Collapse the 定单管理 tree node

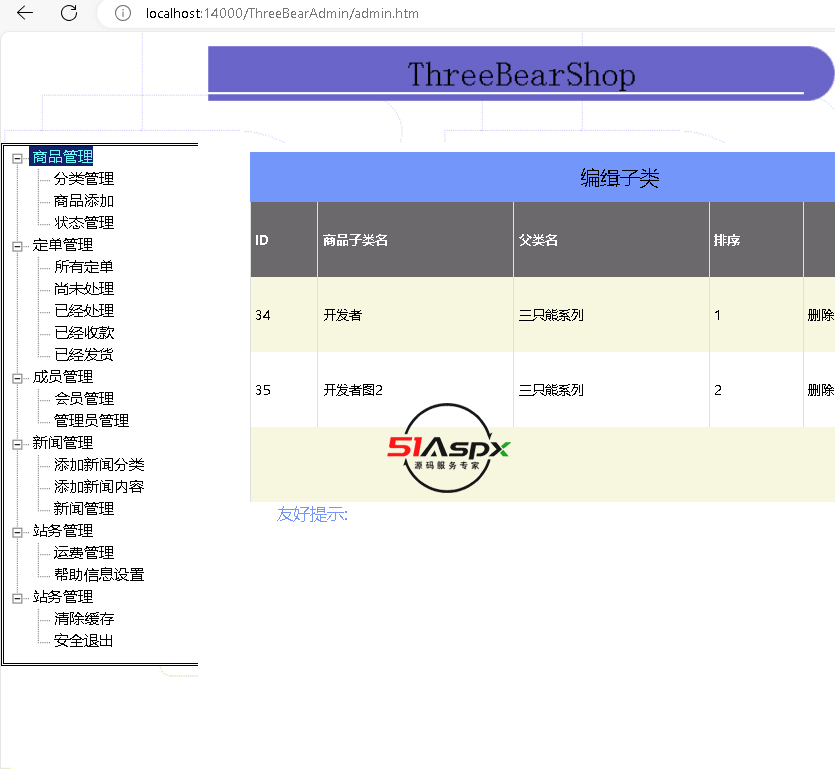pyautogui.click(x=17, y=245)
